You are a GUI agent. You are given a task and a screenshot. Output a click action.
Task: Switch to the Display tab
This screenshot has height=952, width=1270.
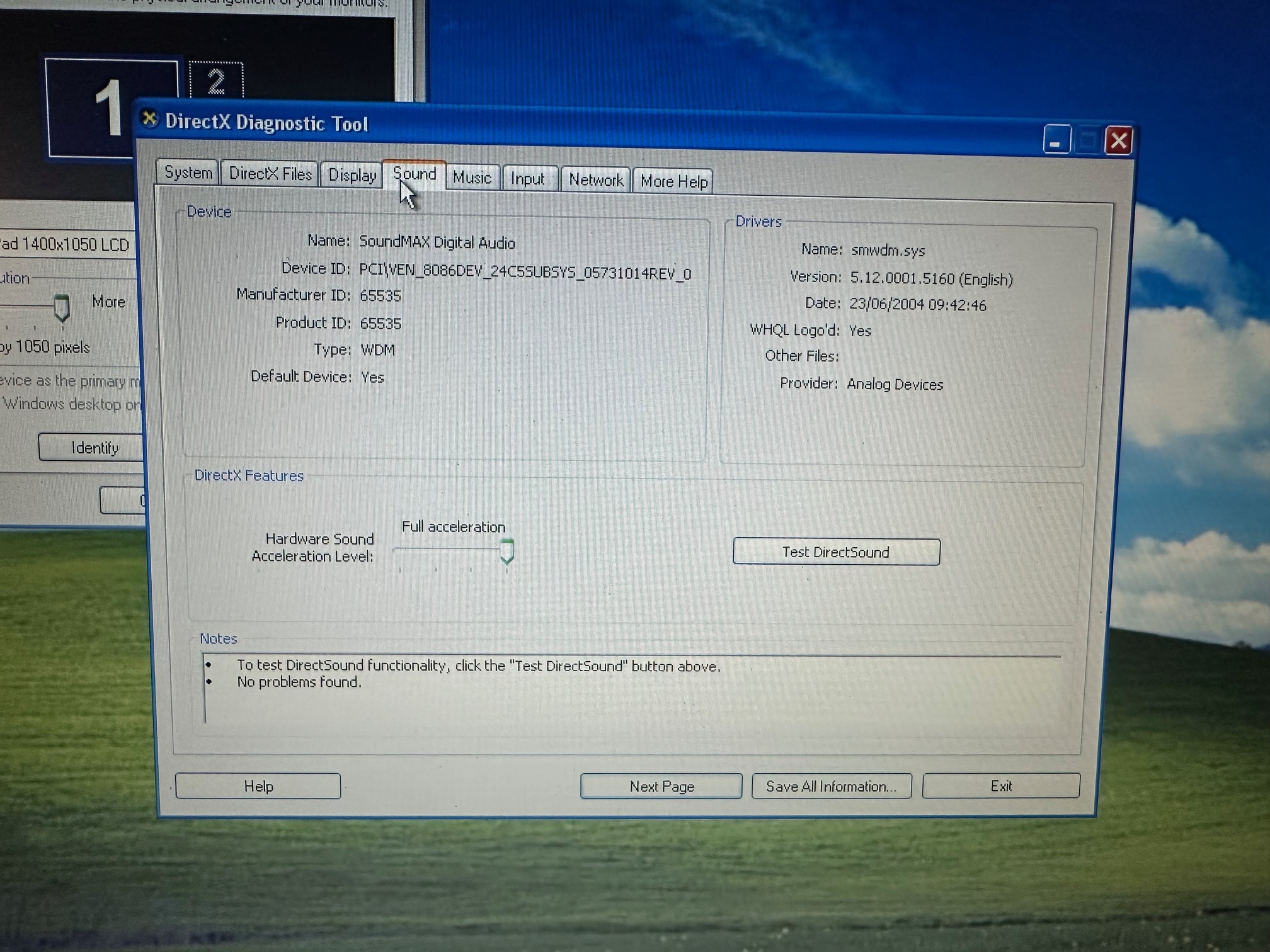click(352, 176)
